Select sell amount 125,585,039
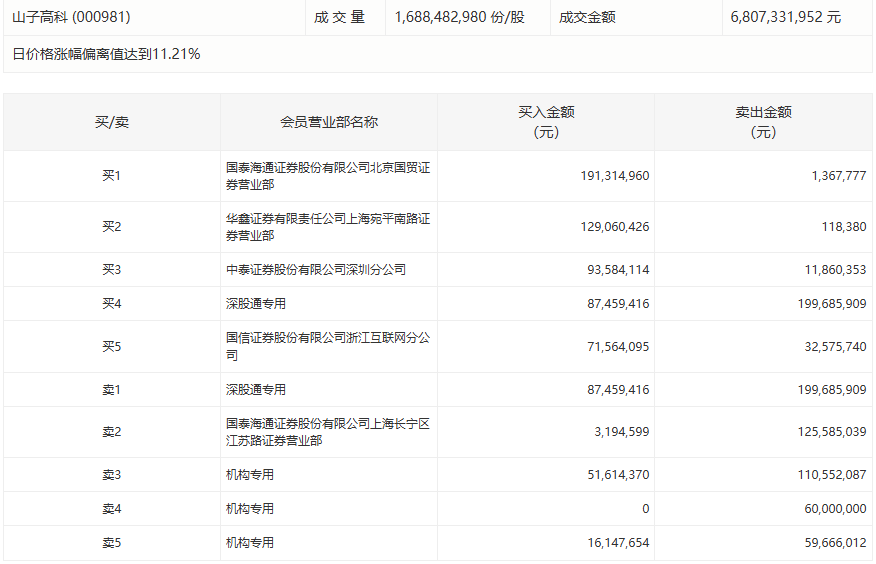This screenshot has width=876, height=564. (832, 432)
